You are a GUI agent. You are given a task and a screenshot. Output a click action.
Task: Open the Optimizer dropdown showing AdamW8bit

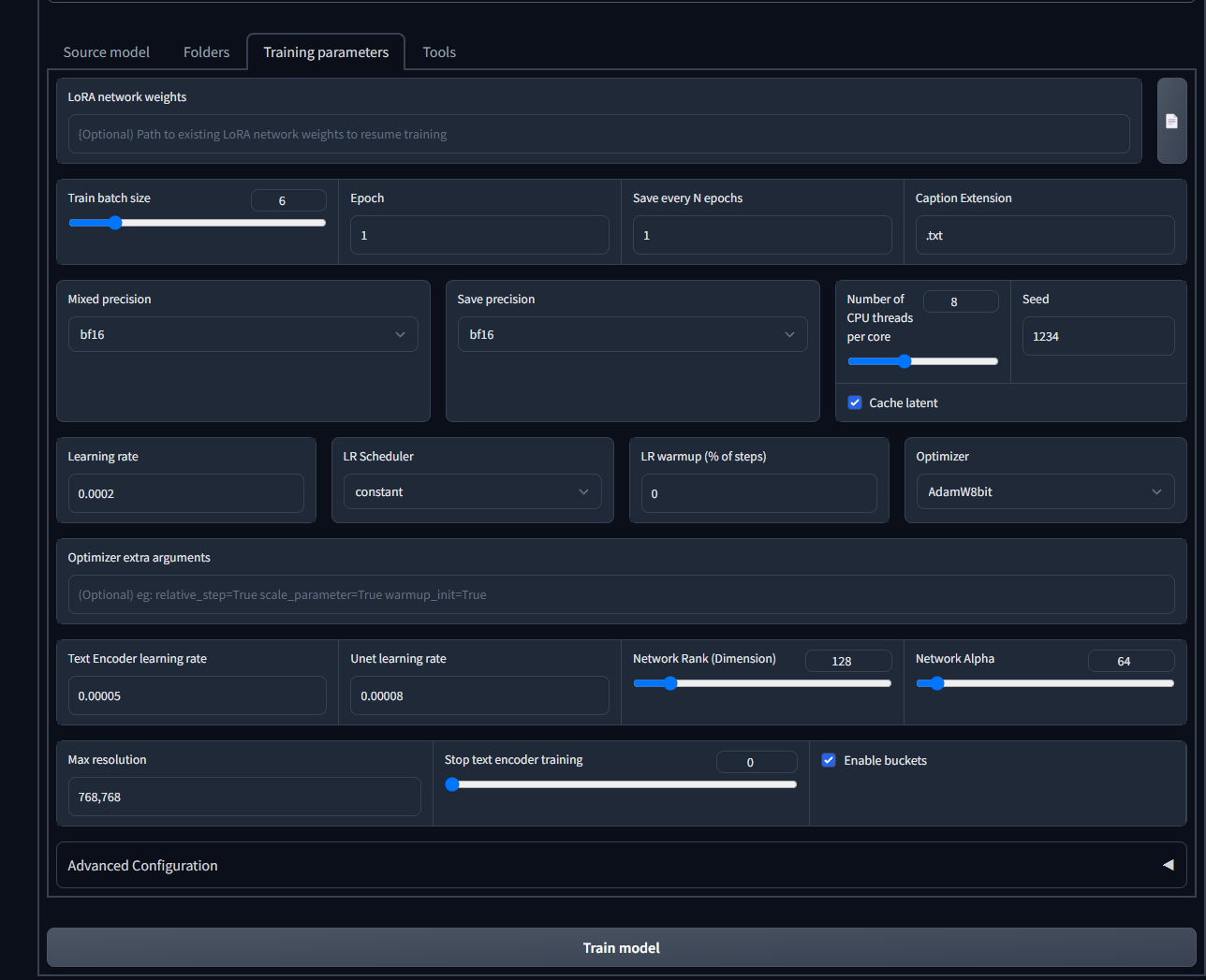[1044, 492]
